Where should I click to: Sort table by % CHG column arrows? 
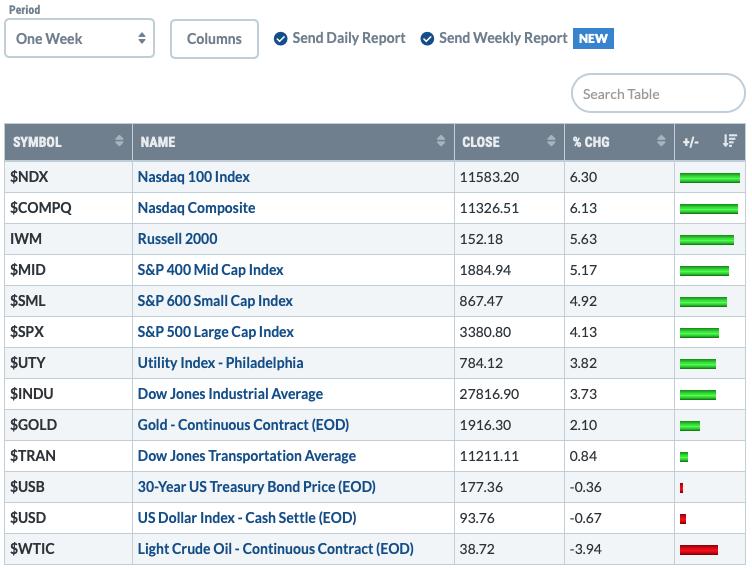661,141
